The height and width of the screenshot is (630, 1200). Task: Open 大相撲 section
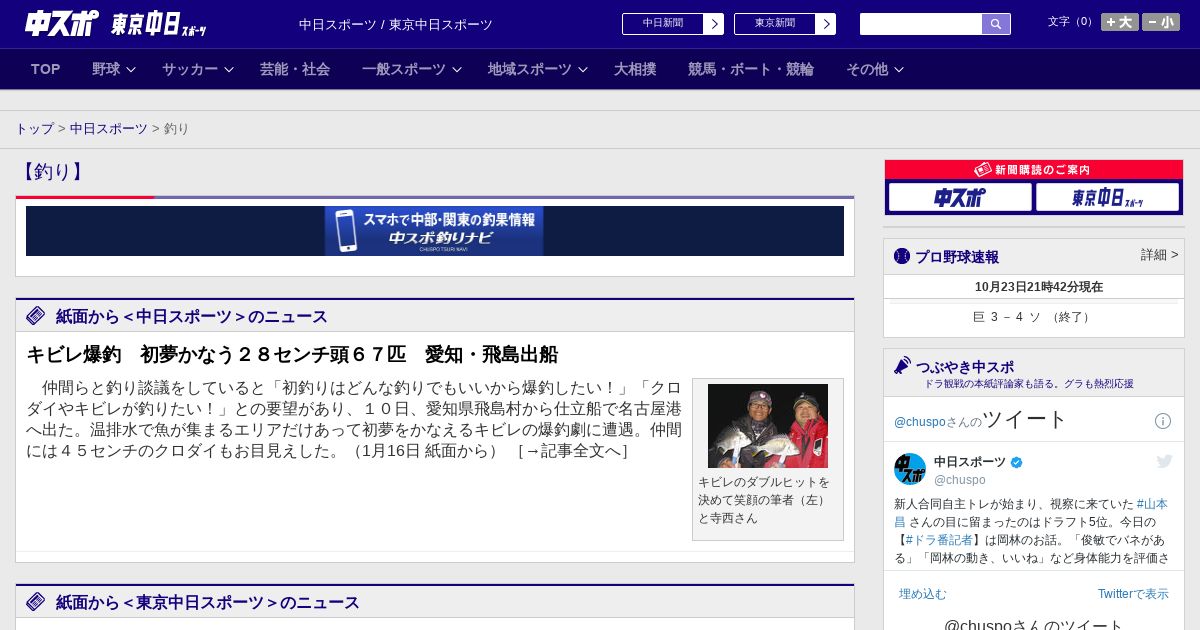pyautogui.click(x=635, y=69)
